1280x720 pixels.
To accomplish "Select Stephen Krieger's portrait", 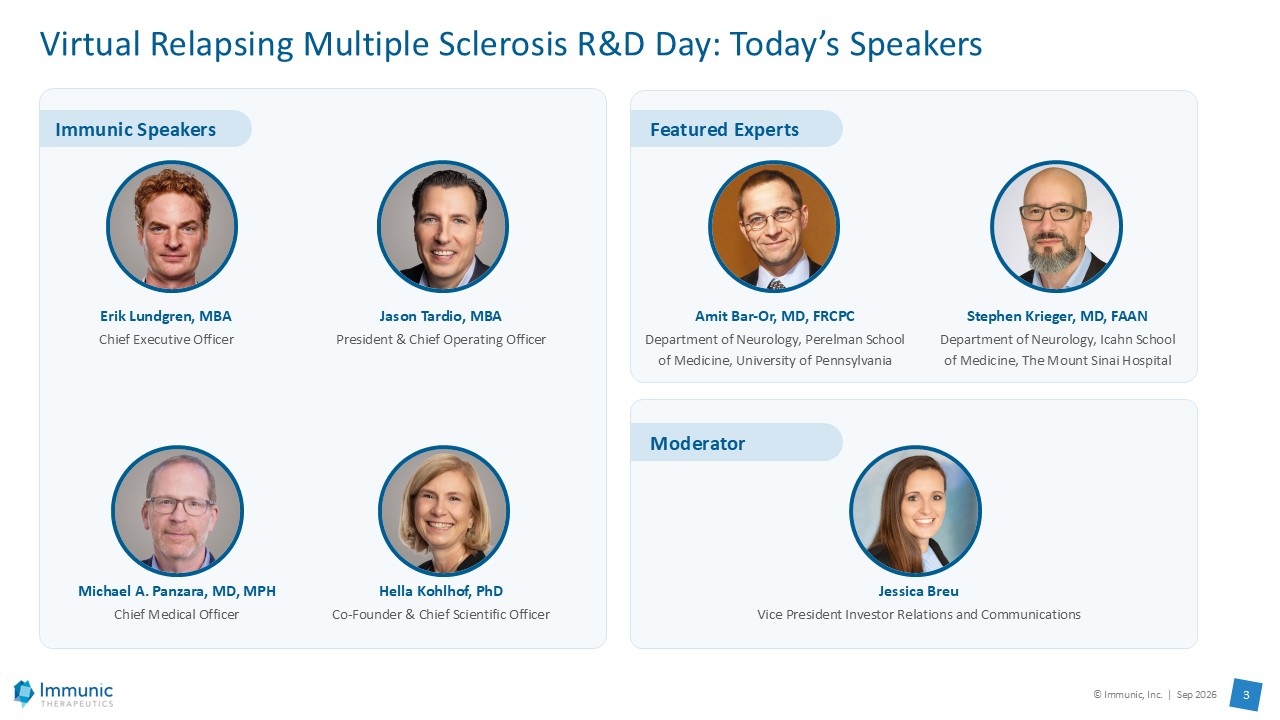I will (x=1056, y=226).
